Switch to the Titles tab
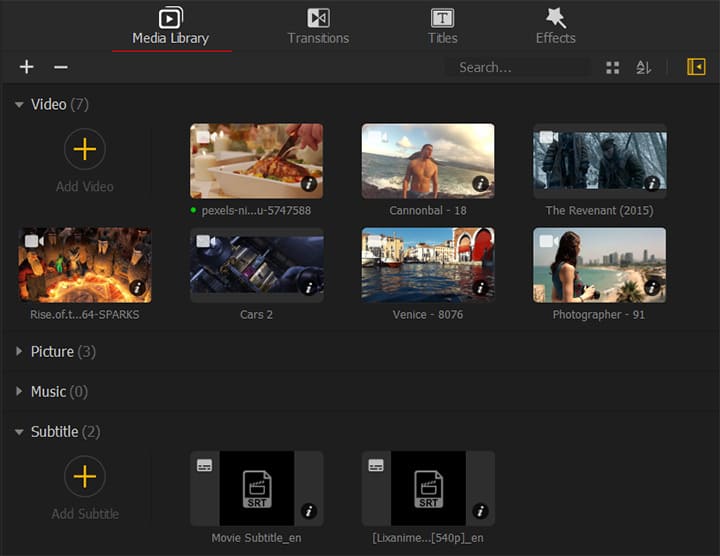The height and width of the screenshot is (556, 720). (442, 27)
